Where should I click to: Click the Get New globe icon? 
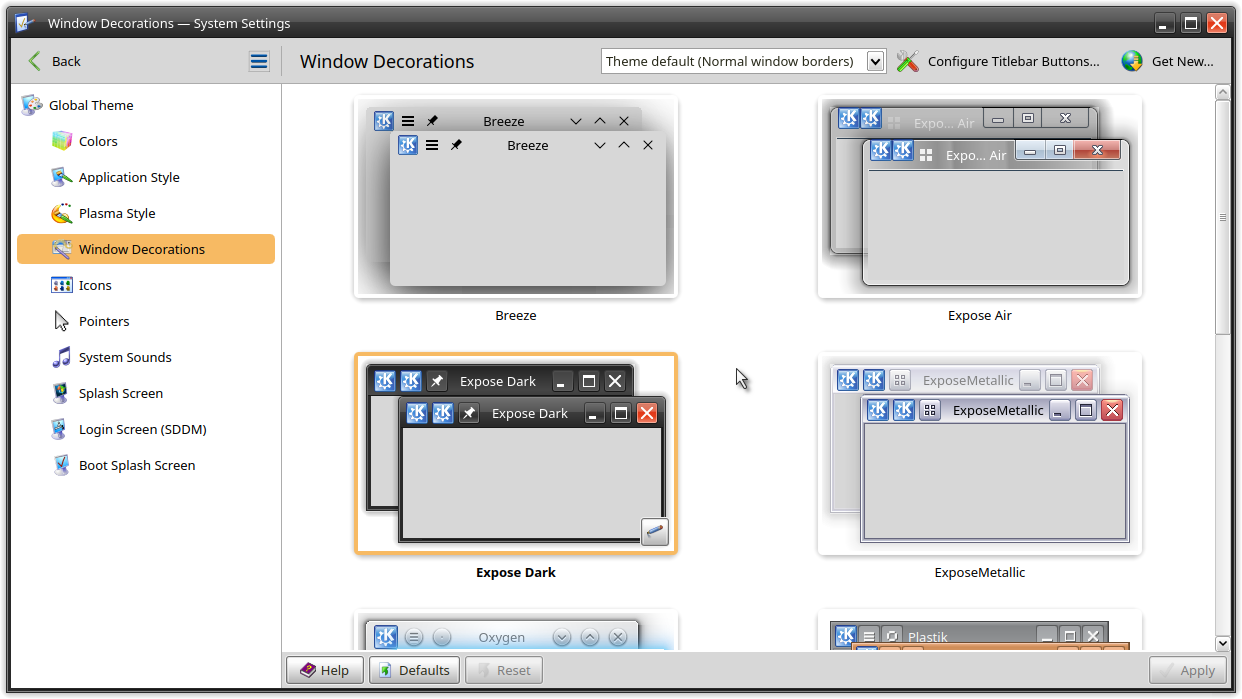click(1132, 61)
